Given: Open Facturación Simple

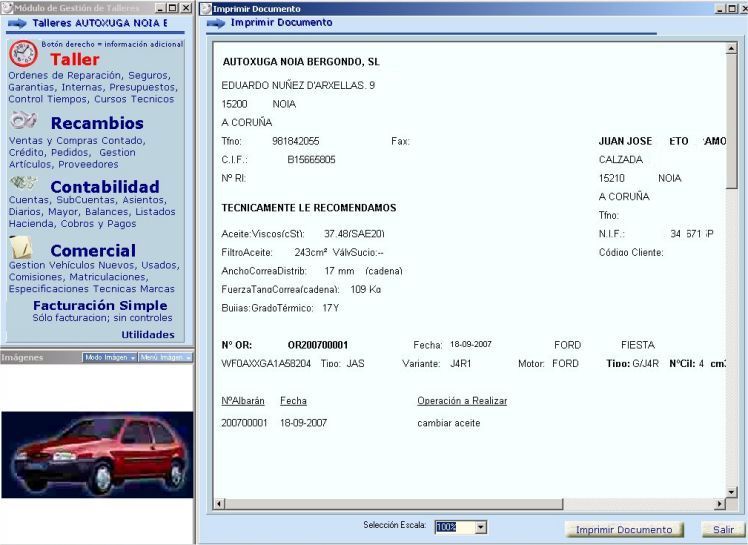Looking at the screenshot, I should tap(100, 305).
